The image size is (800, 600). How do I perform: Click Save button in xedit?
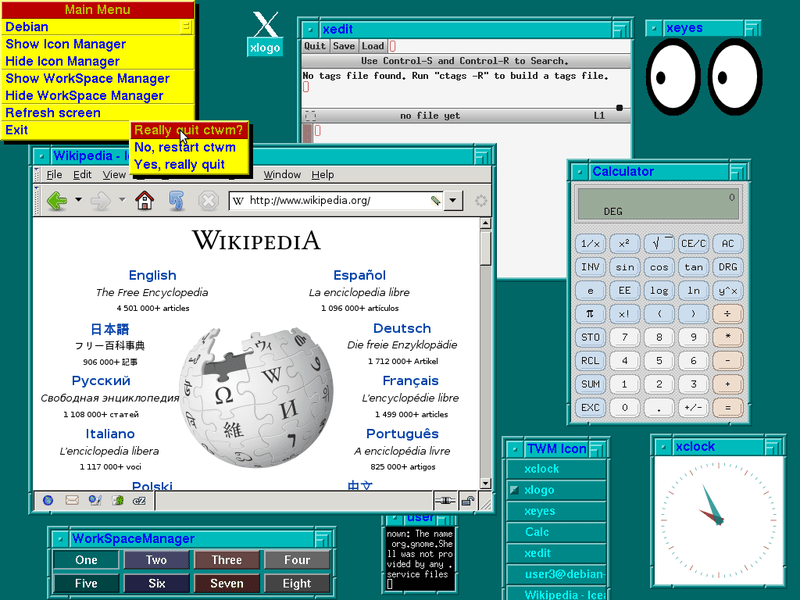coord(344,46)
